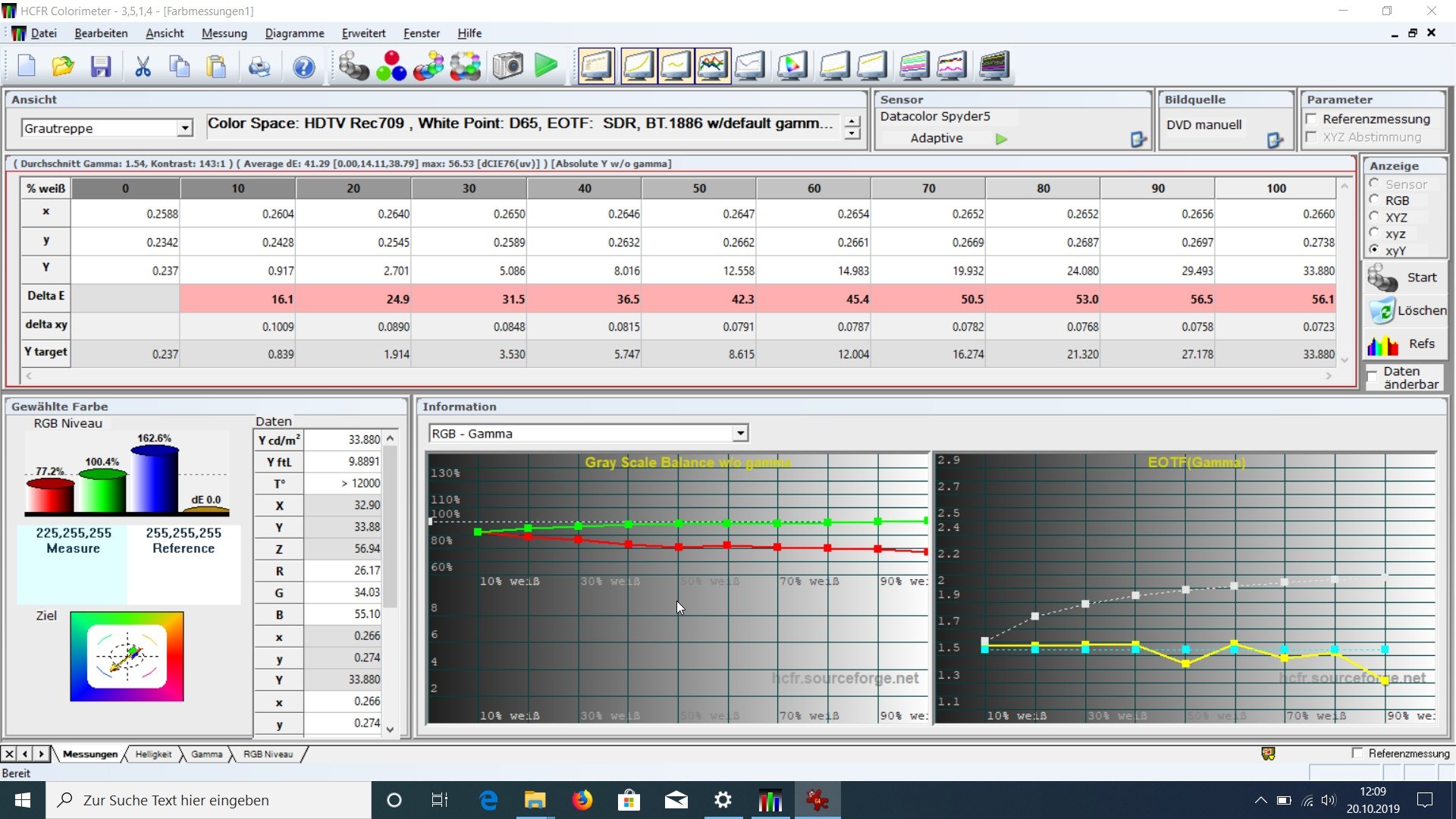Save measurements with the floppy disk icon

point(101,67)
